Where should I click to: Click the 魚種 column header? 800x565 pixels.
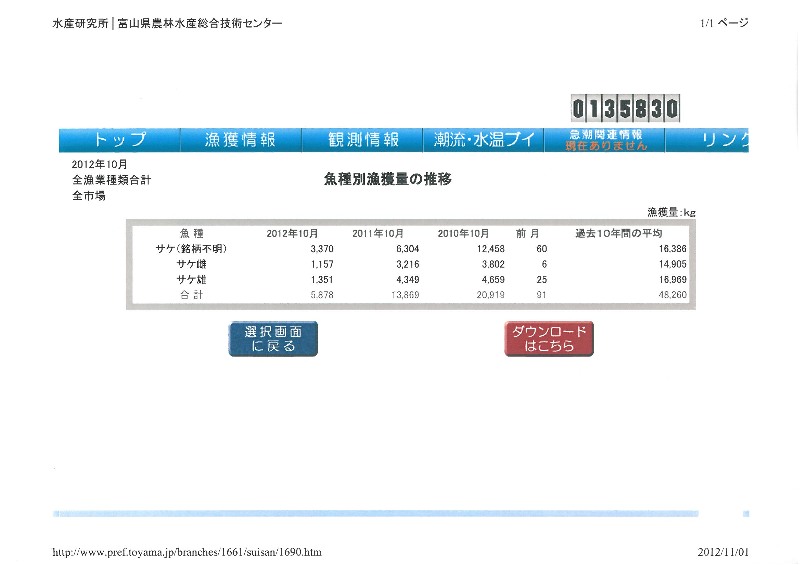(190, 233)
